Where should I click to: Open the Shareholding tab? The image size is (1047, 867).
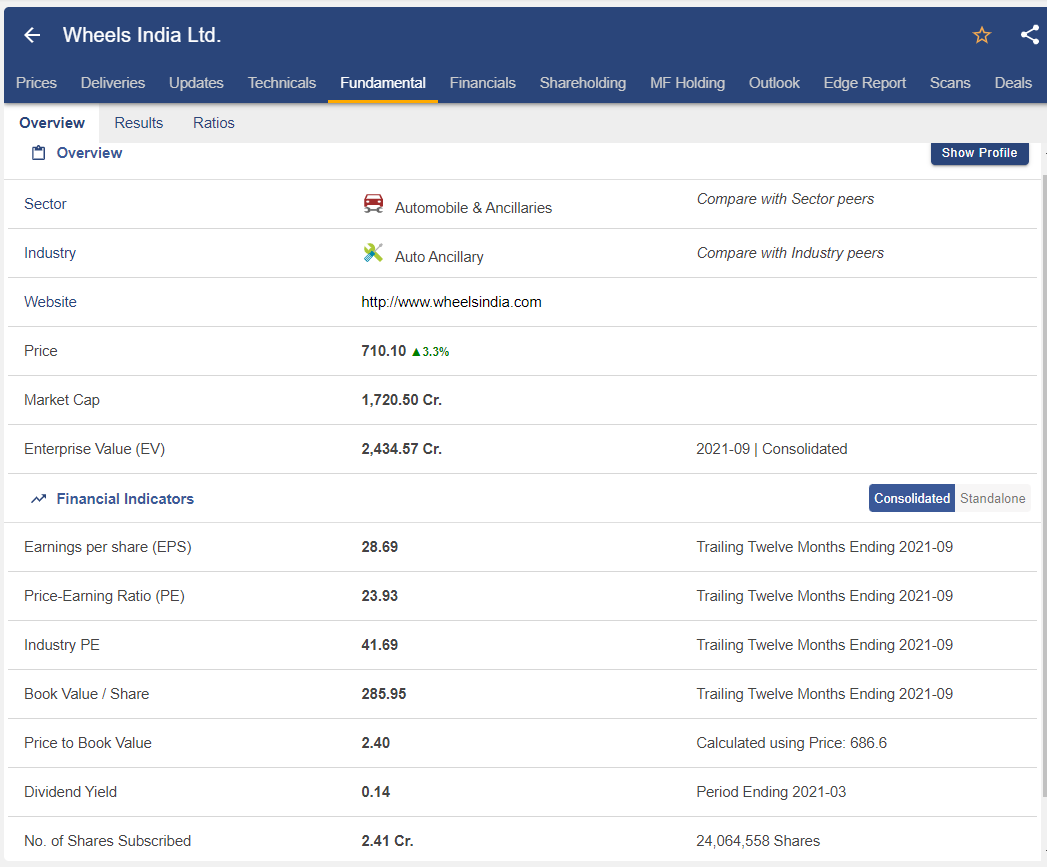click(583, 83)
